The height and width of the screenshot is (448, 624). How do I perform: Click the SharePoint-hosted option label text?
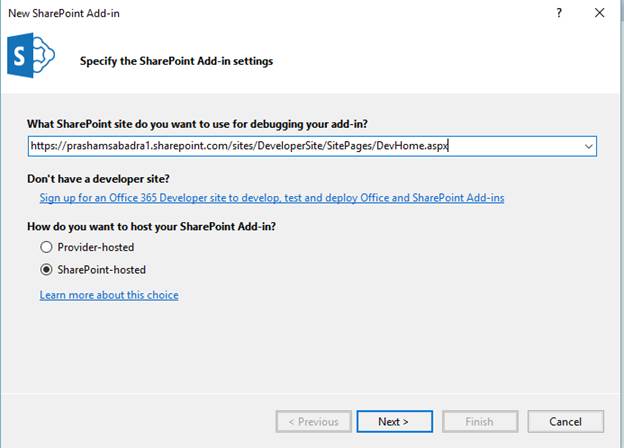(x=102, y=269)
